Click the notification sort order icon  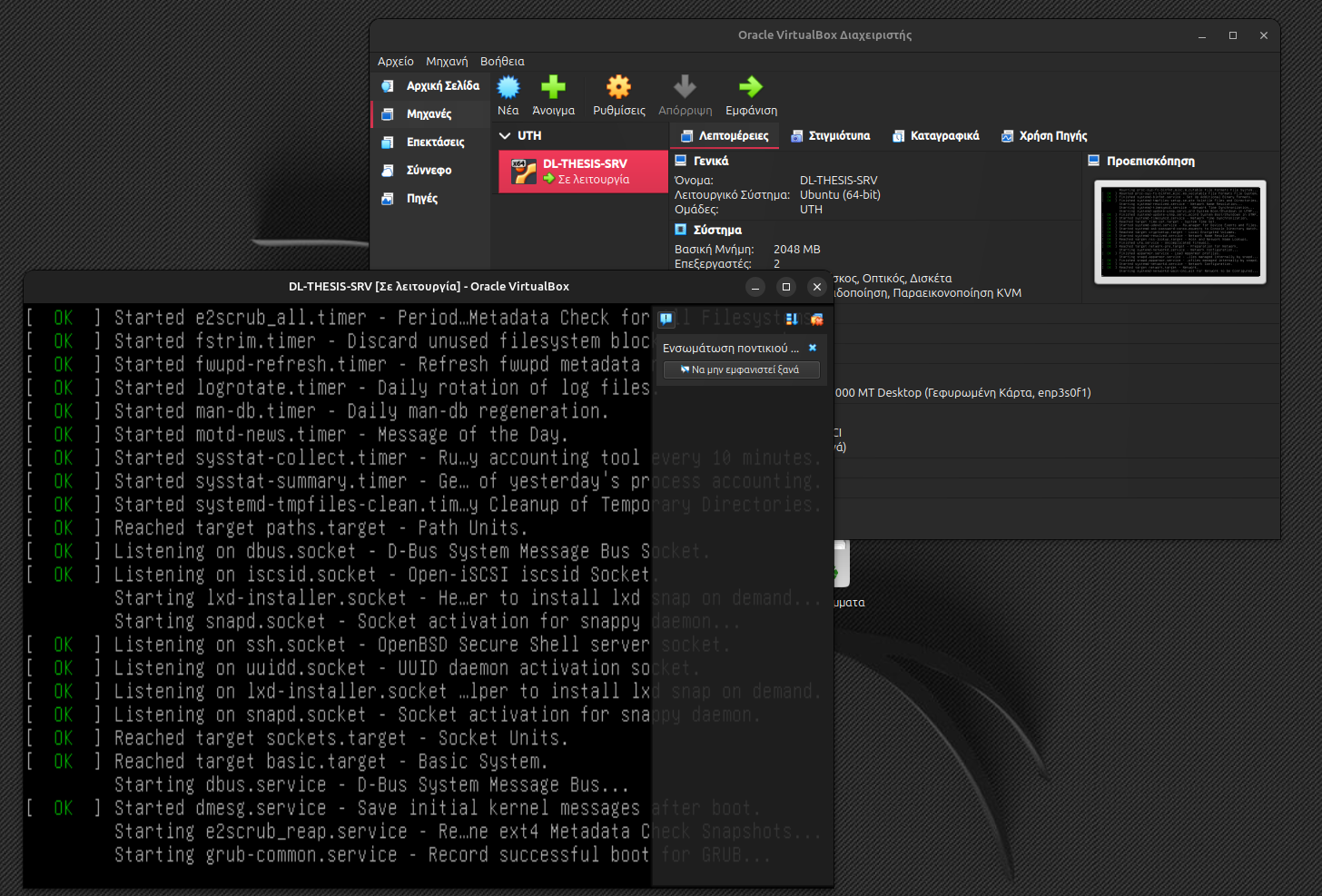point(792,320)
